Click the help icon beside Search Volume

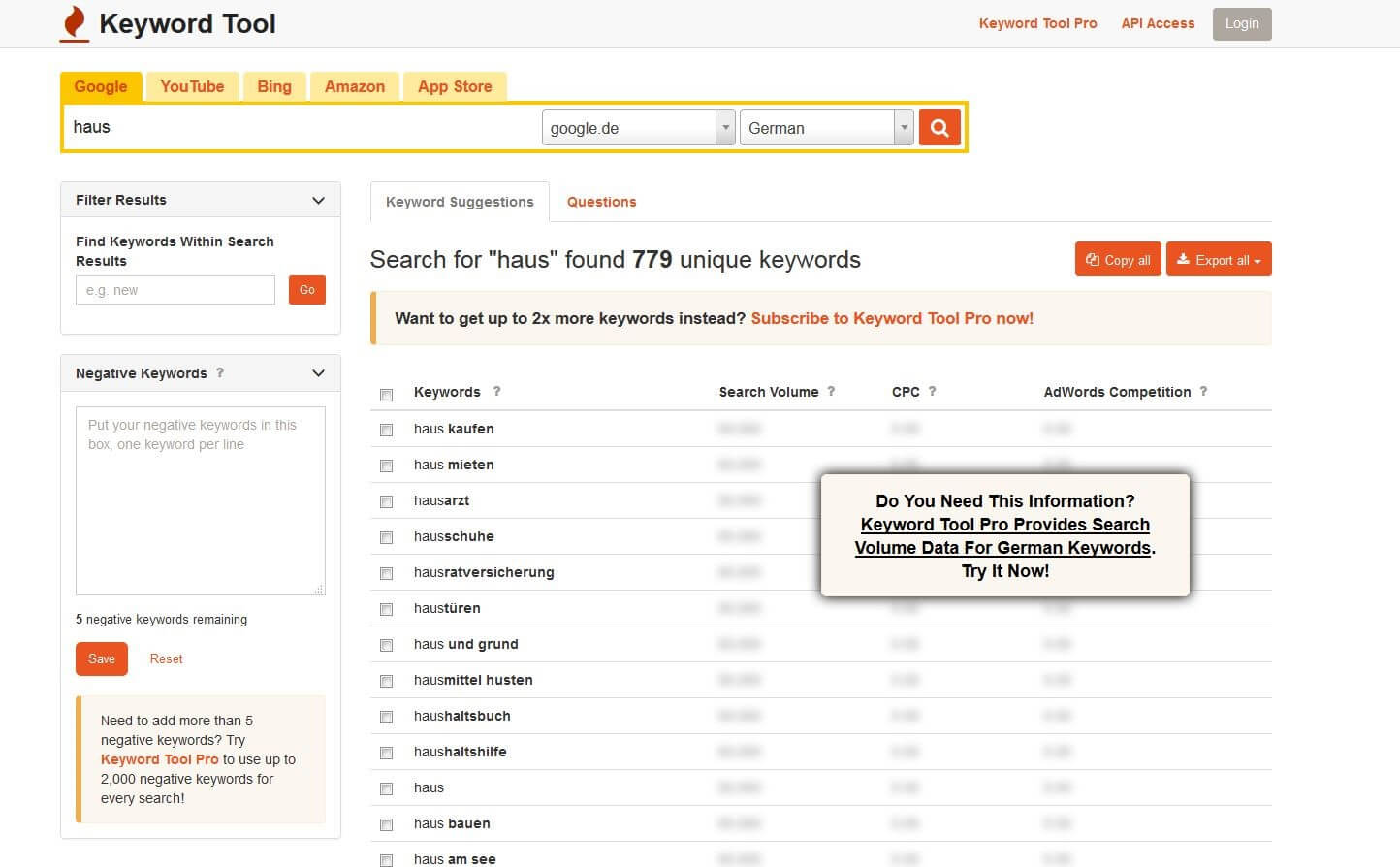[831, 391]
